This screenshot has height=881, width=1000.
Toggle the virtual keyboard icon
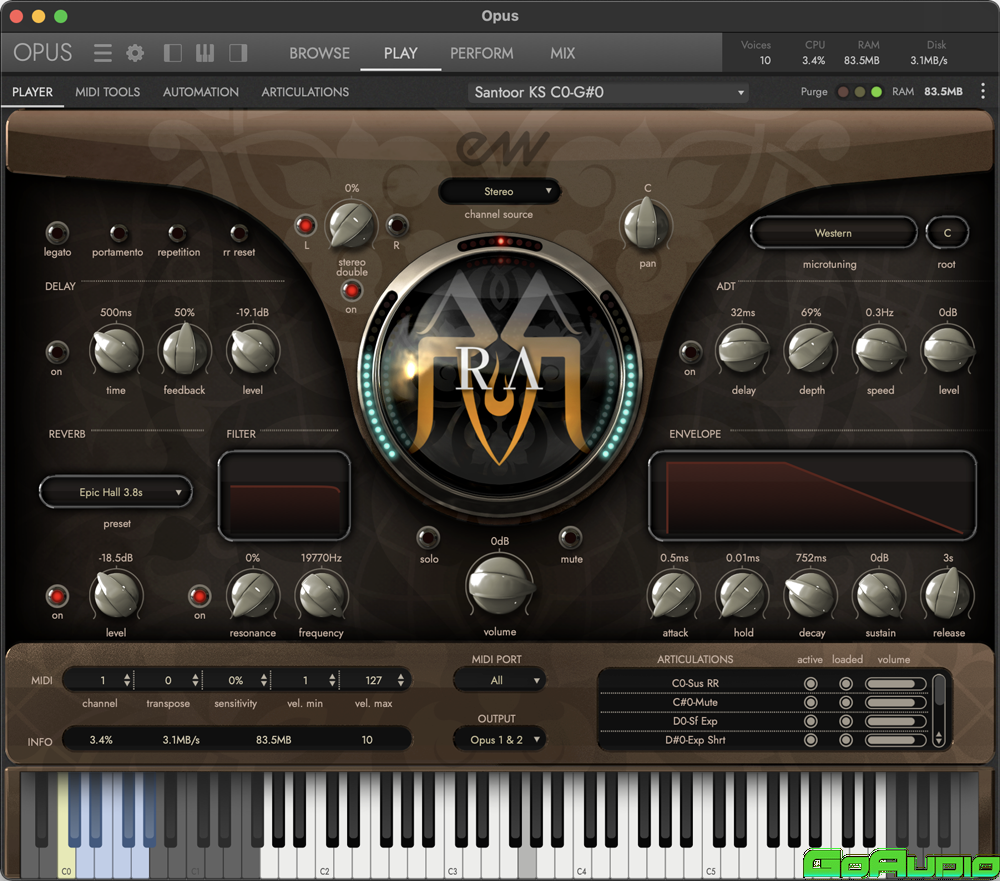coord(205,53)
